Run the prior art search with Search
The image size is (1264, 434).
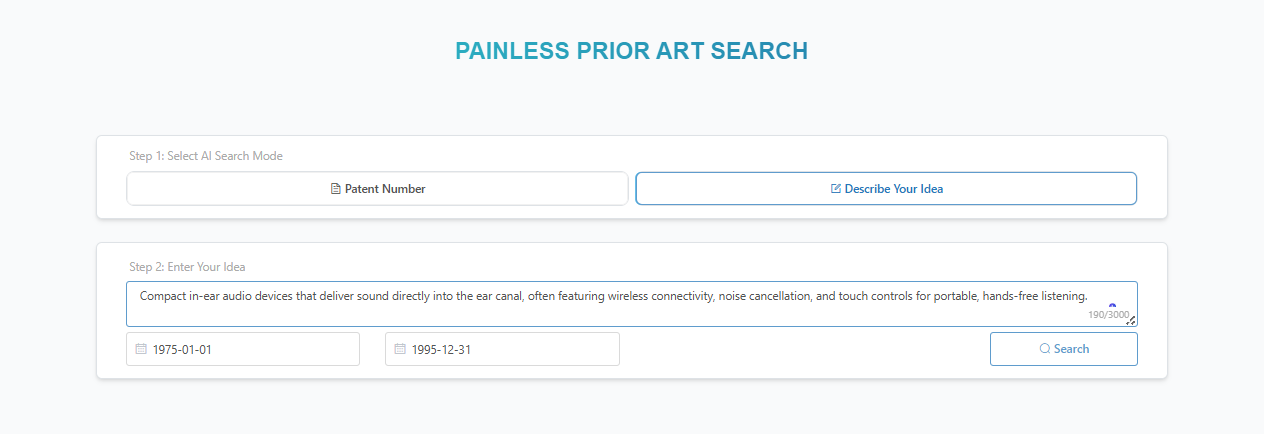pyautogui.click(x=1063, y=349)
